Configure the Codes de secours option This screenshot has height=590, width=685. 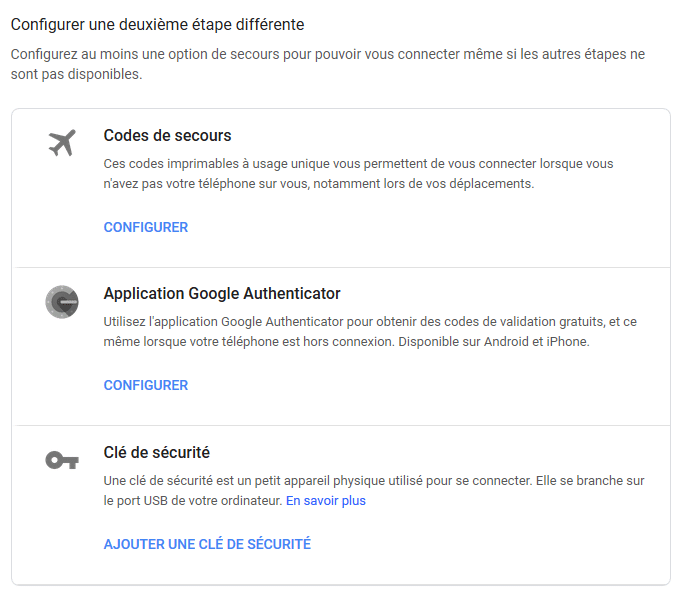(x=146, y=227)
